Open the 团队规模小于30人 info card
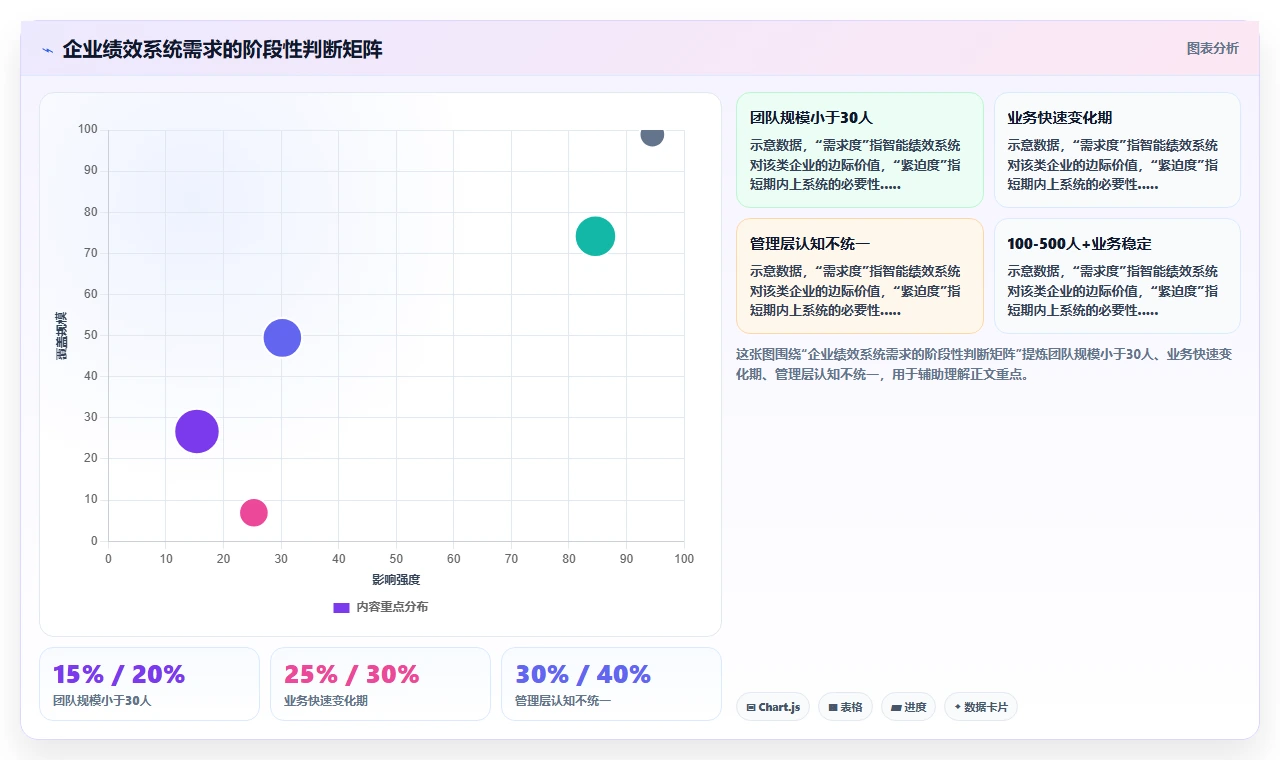Viewport: 1280px width, 760px height. click(860, 150)
